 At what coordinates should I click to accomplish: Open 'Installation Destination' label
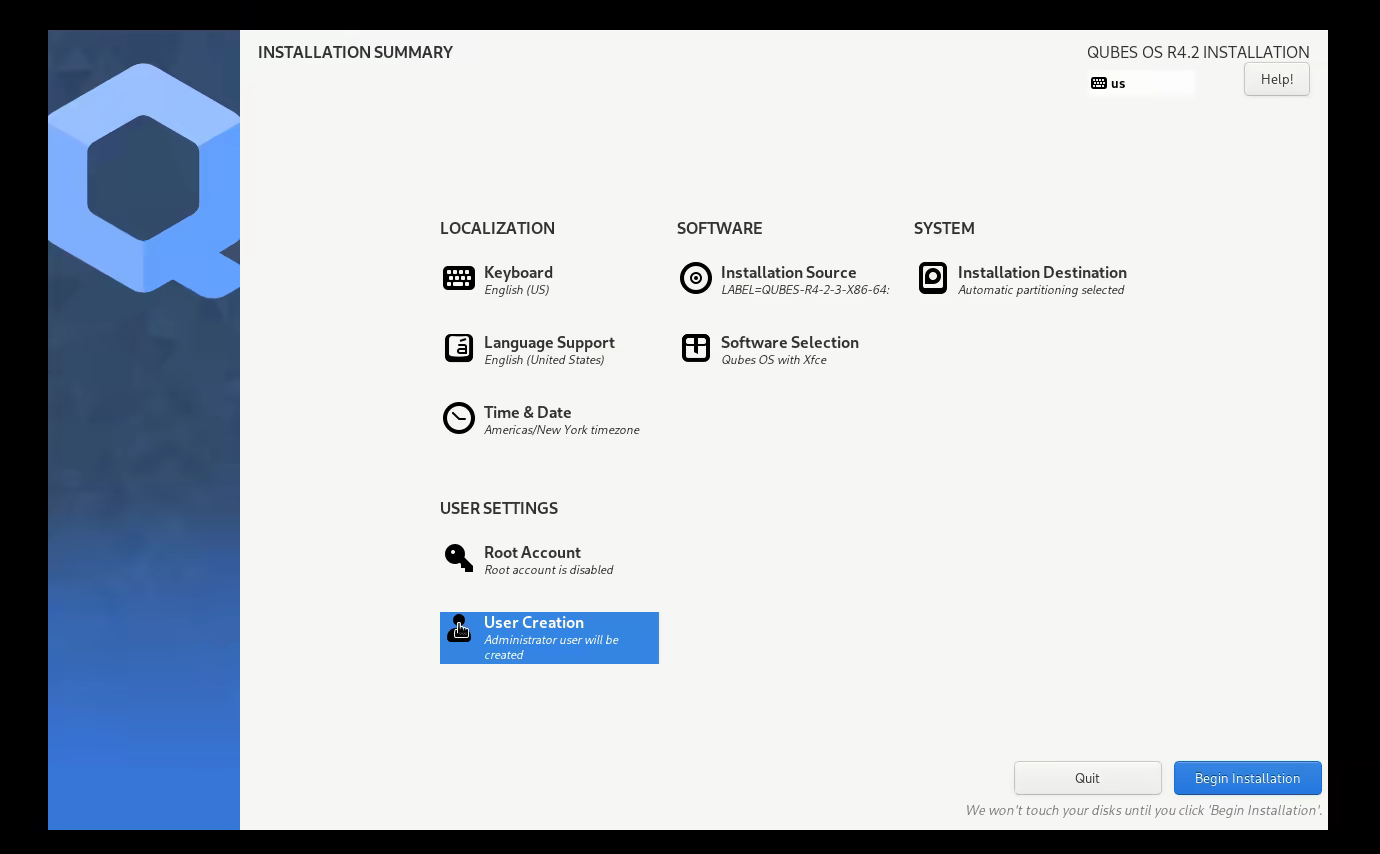[x=1042, y=272]
